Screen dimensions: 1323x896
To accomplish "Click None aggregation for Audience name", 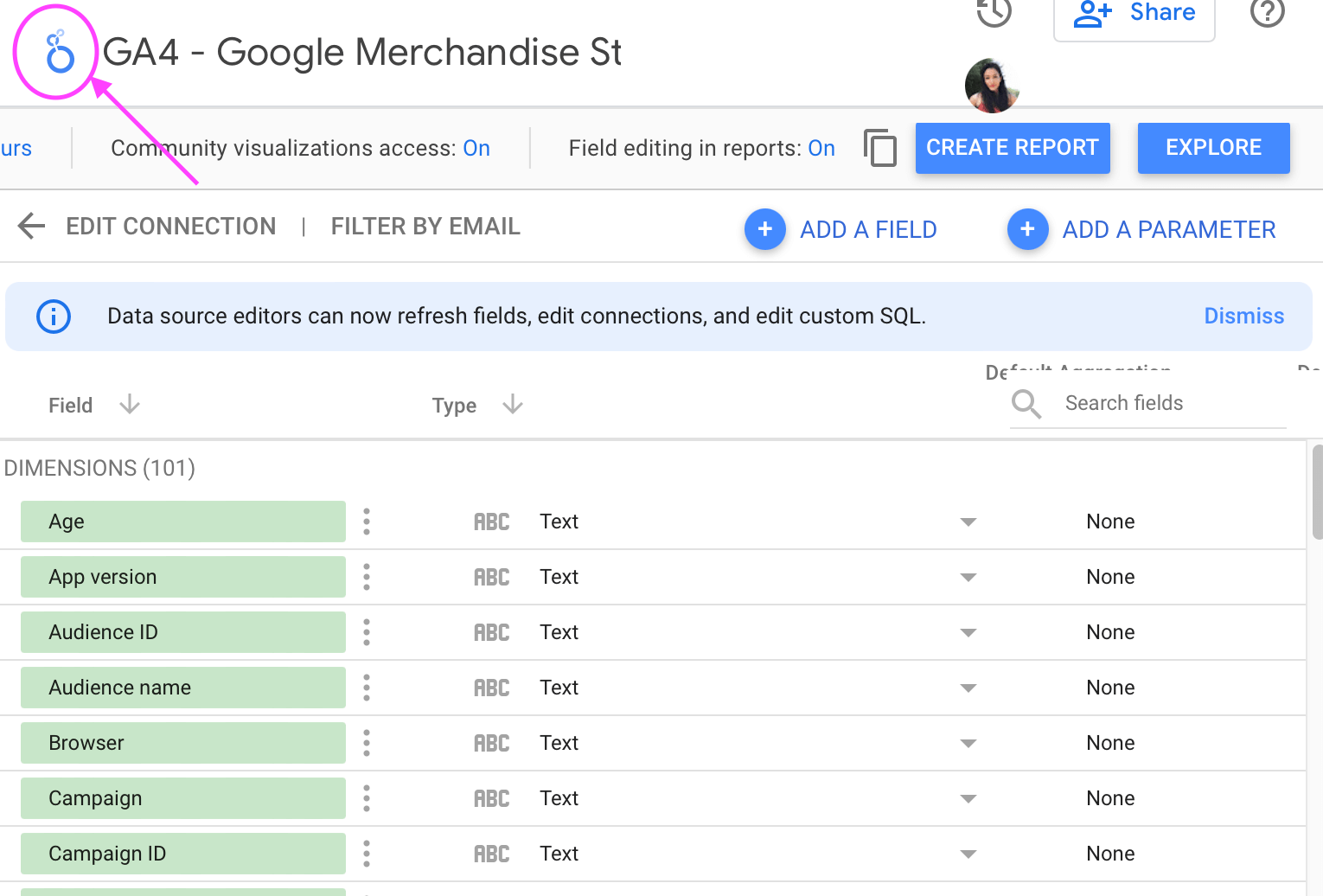I will 1110,688.
